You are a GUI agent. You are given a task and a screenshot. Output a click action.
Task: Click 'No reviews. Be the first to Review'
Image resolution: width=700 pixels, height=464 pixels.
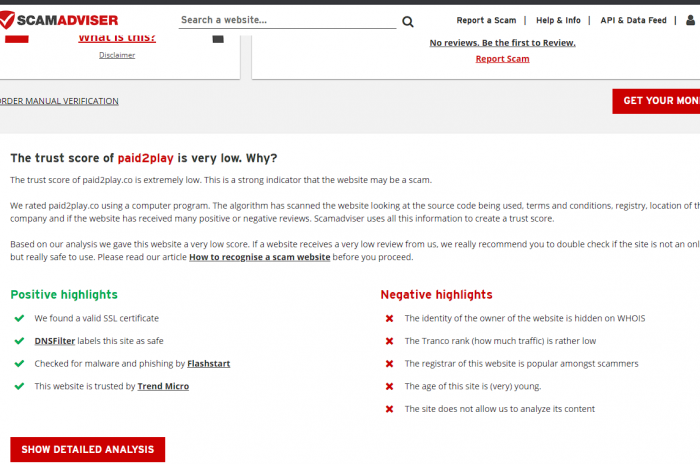click(x=502, y=43)
